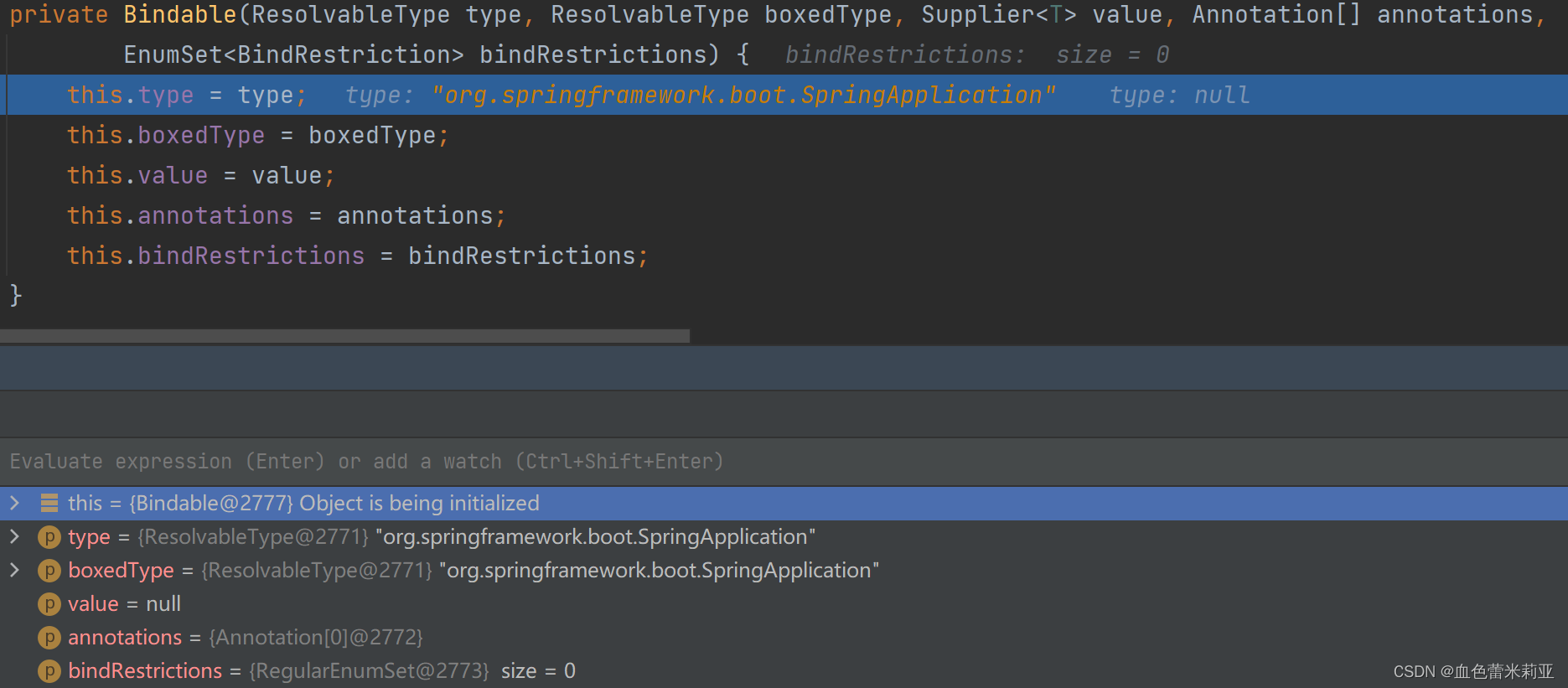Click the parameter icon next to bindRestrictions
Image resolution: width=1568 pixels, height=688 pixels.
(49, 671)
